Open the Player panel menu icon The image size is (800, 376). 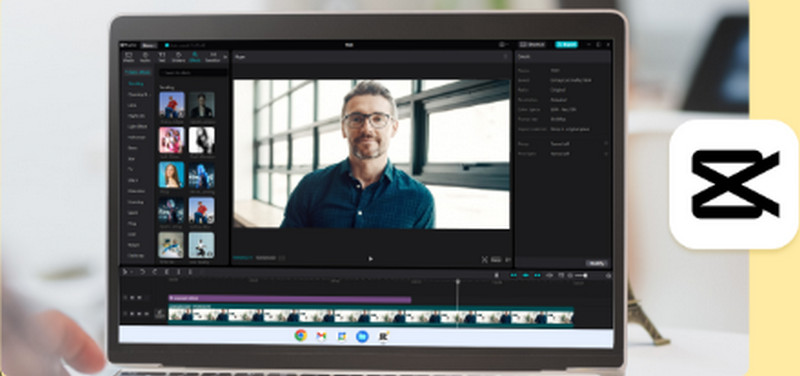pos(505,57)
